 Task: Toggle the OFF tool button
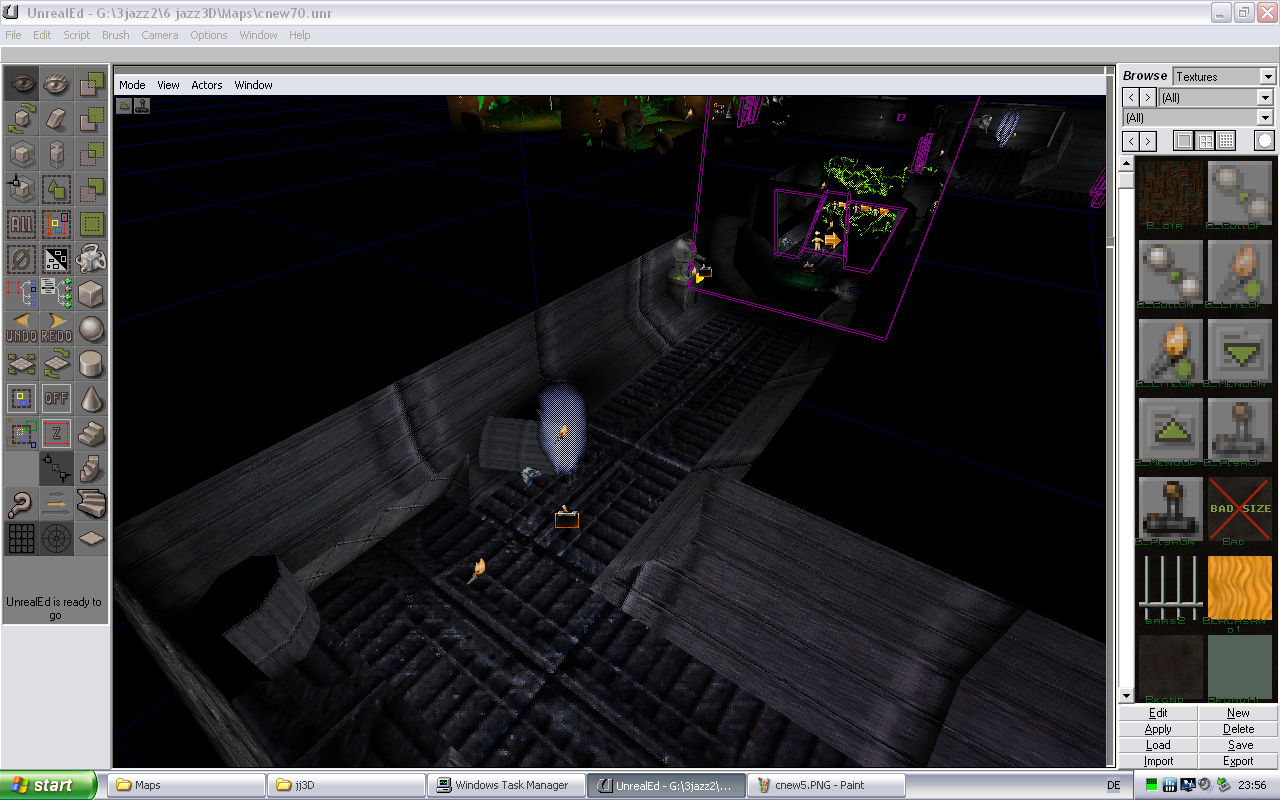(x=56, y=399)
